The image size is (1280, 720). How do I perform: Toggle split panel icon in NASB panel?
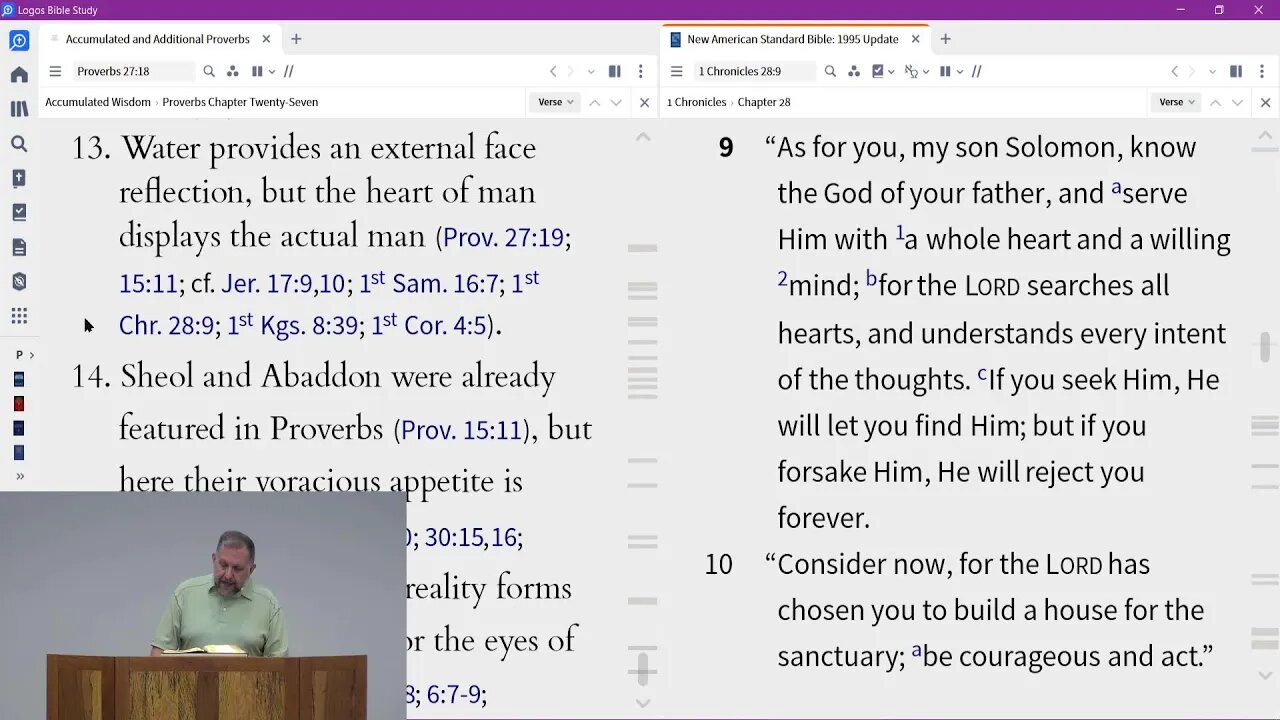[1236, 71]
